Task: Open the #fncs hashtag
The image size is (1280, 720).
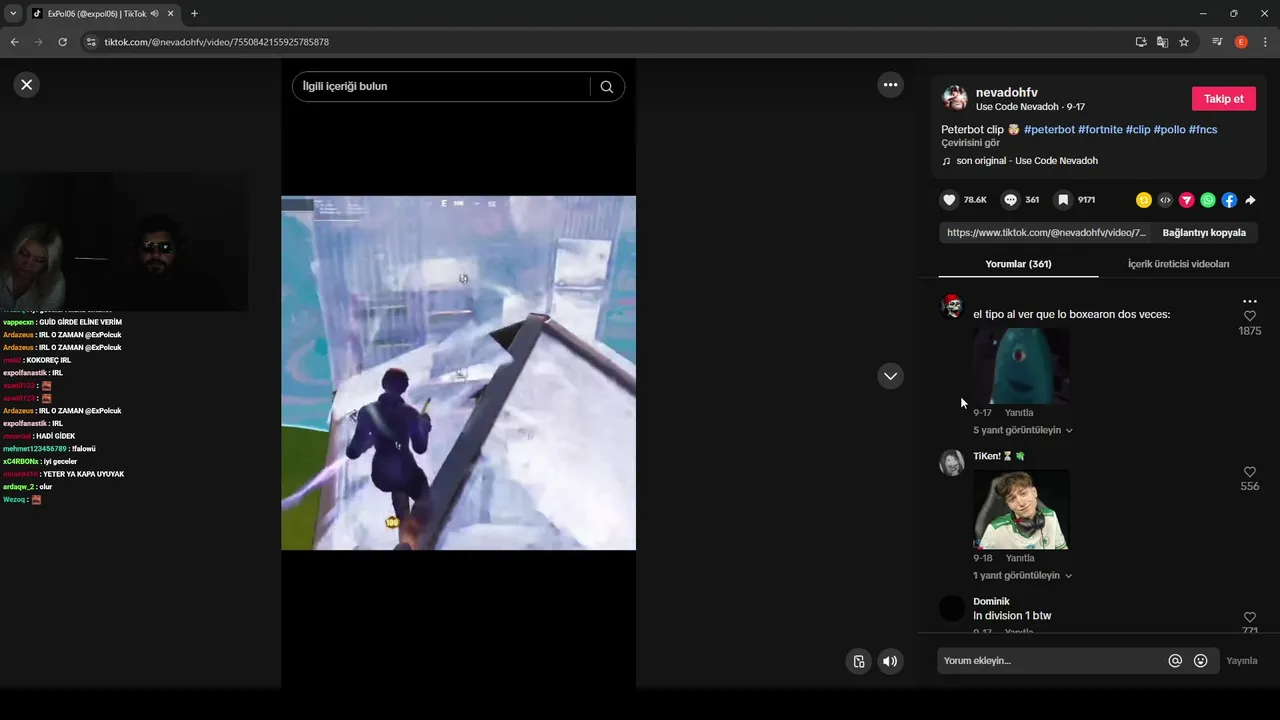Action: pyautogui.click(x=1203, y=130)
